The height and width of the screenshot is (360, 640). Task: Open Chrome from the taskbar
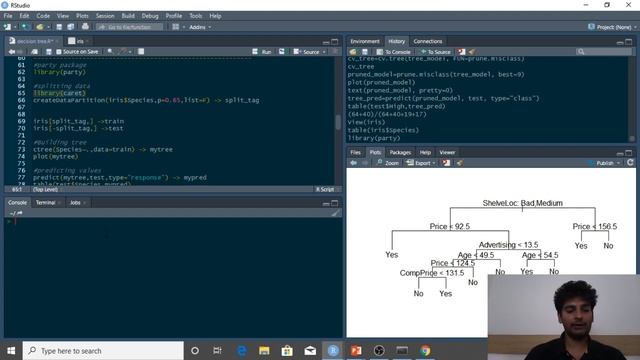click(425, 351)
